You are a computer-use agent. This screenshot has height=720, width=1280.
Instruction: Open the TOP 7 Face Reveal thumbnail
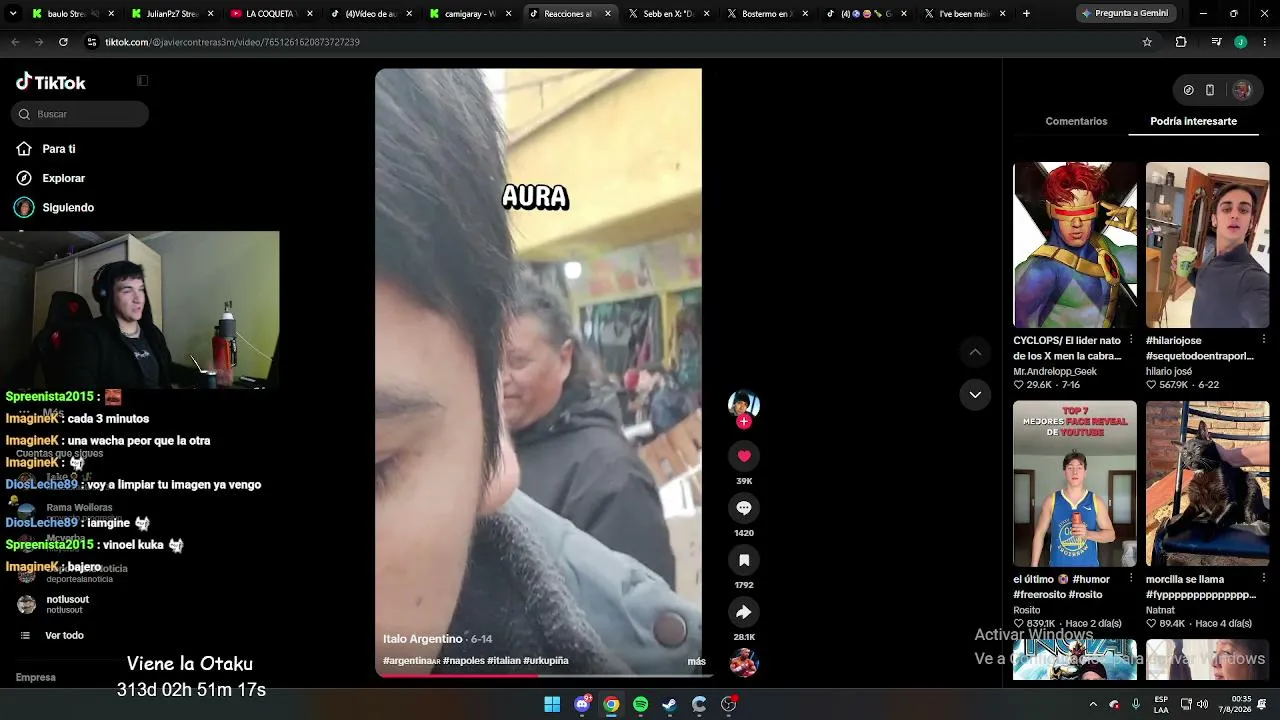(x=1075, y=484)
